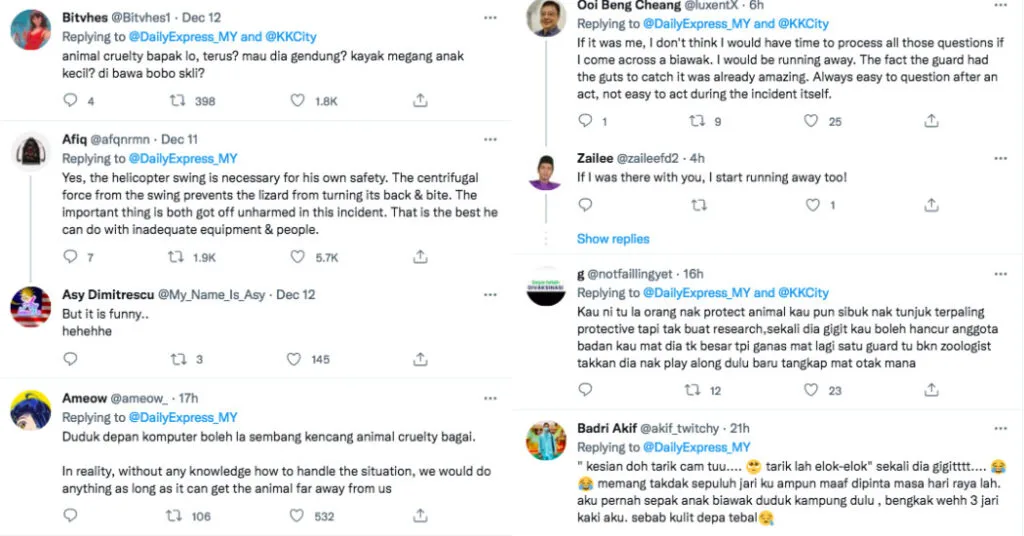
Task: Like Zailee's running away tweet
Action: 812,205
